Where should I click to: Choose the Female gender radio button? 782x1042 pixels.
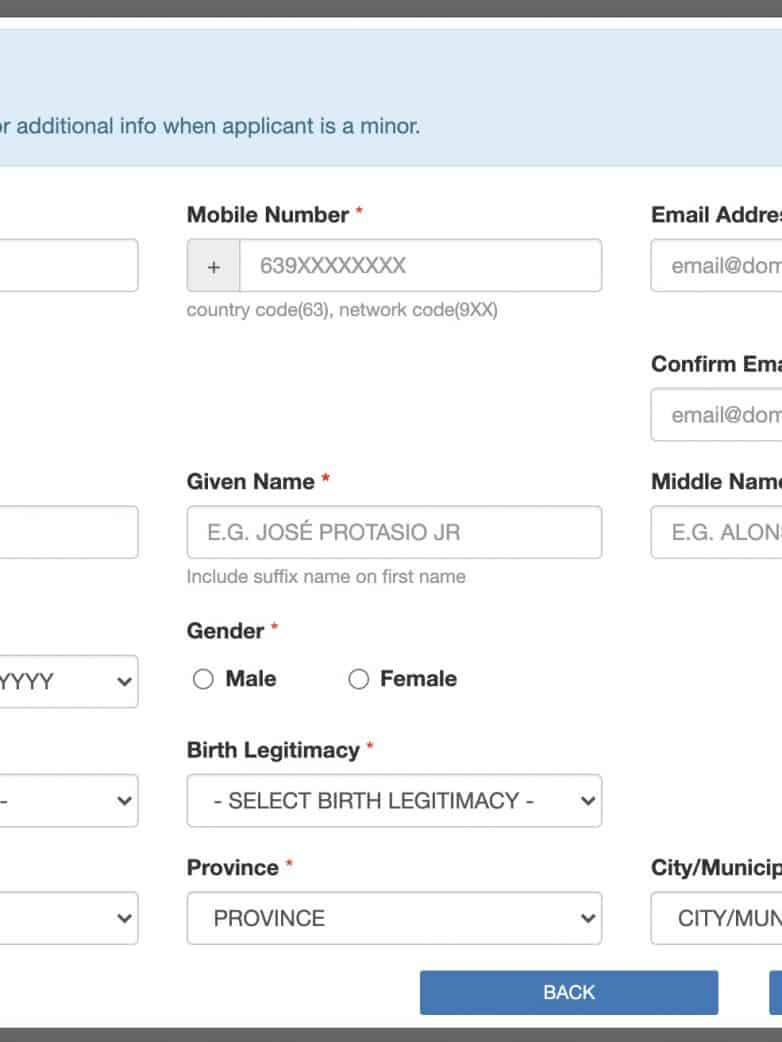(x=358, y=680)
